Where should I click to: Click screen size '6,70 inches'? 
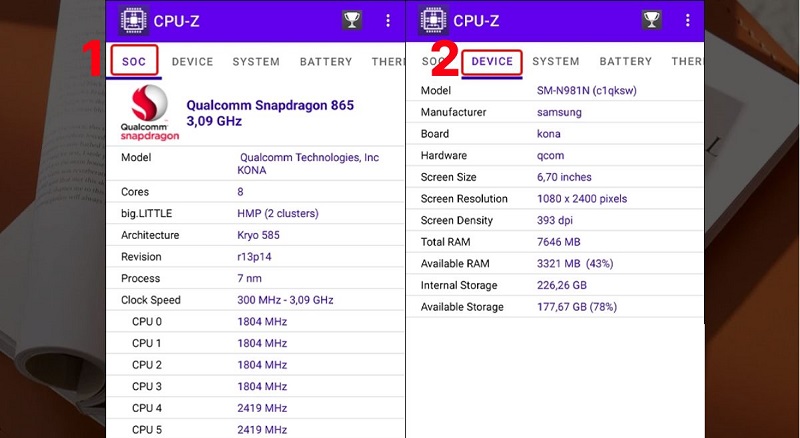click(564, 177)
